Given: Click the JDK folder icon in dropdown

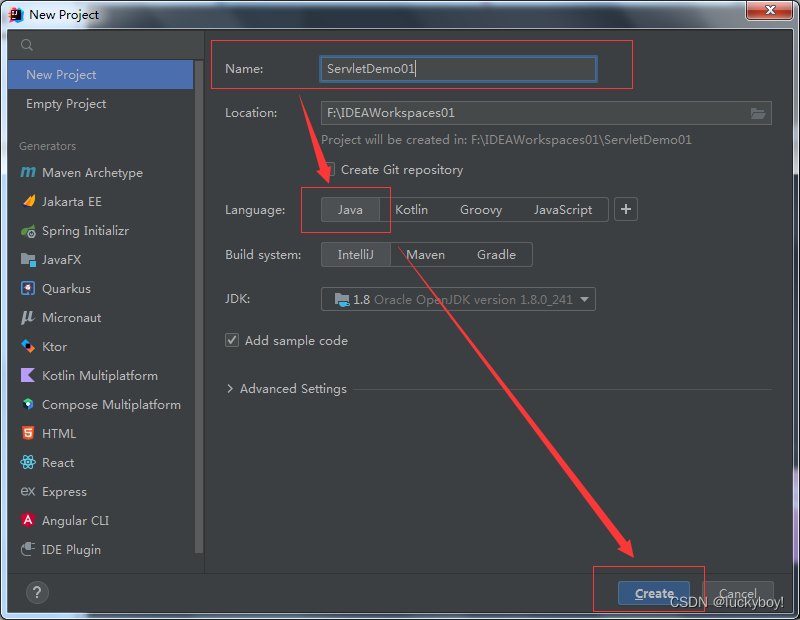Looking at the screenshot, I should click(341, 299).
